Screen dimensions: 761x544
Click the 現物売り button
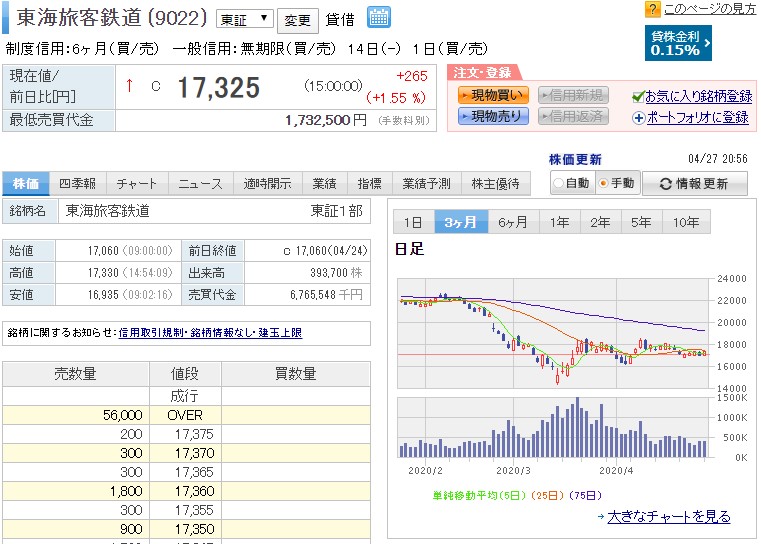[x=493, y=116]
